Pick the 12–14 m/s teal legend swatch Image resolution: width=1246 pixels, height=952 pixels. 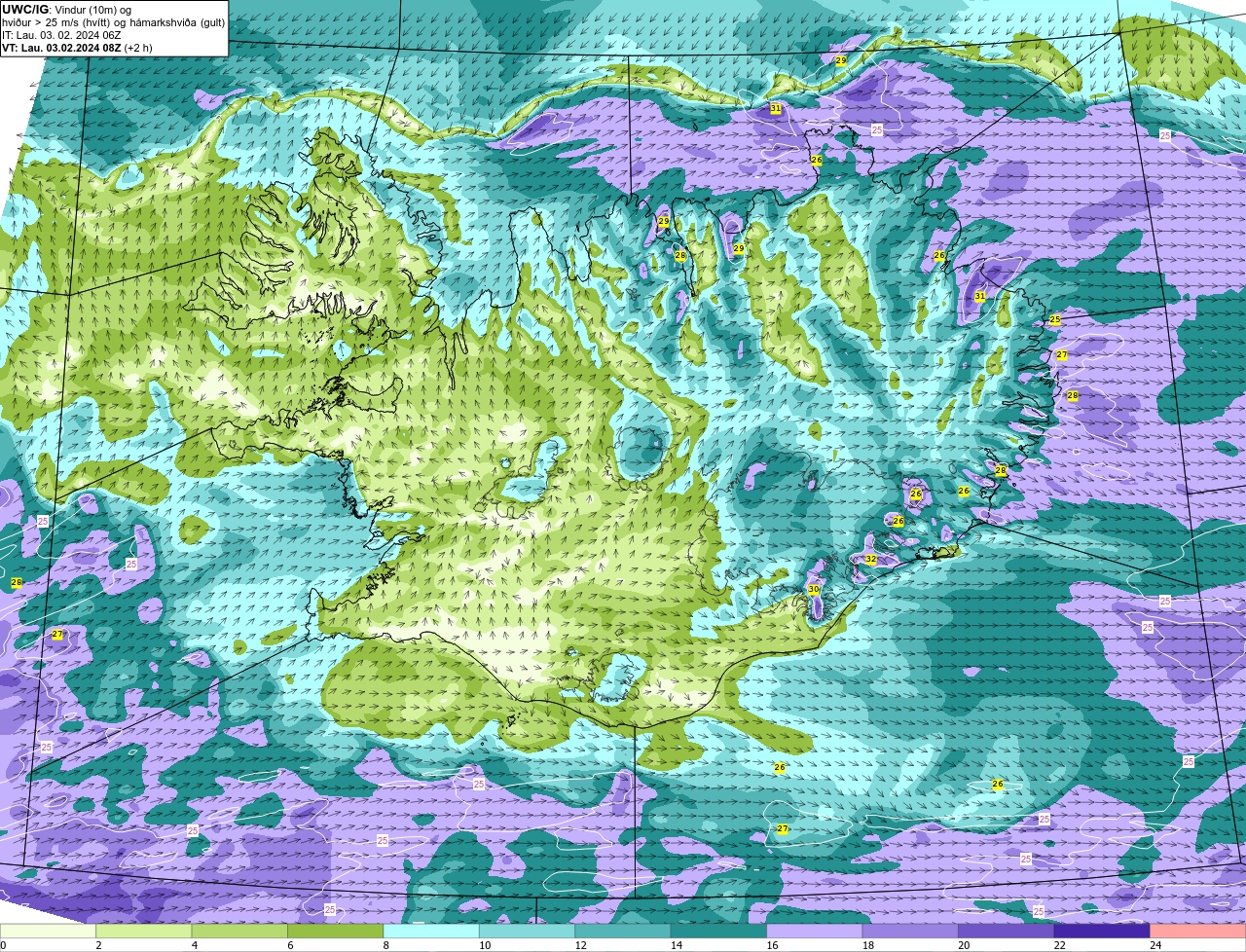tap(624, 932)
